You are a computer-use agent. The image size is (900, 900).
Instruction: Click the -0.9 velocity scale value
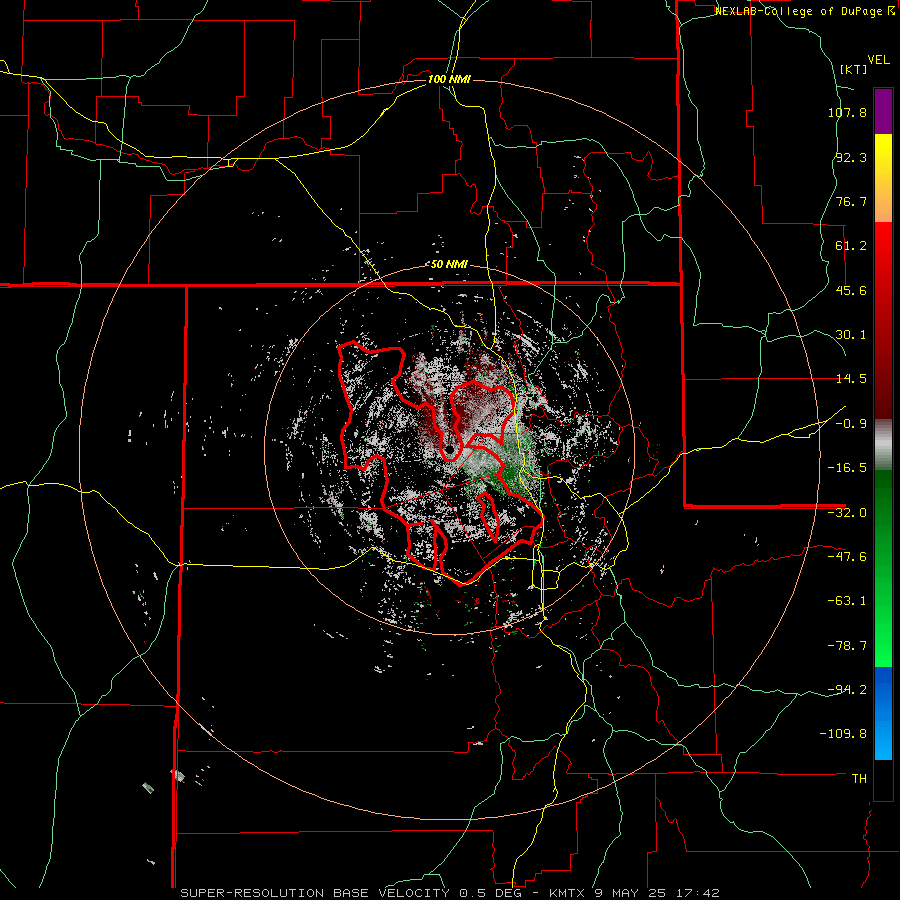point(851,424)
